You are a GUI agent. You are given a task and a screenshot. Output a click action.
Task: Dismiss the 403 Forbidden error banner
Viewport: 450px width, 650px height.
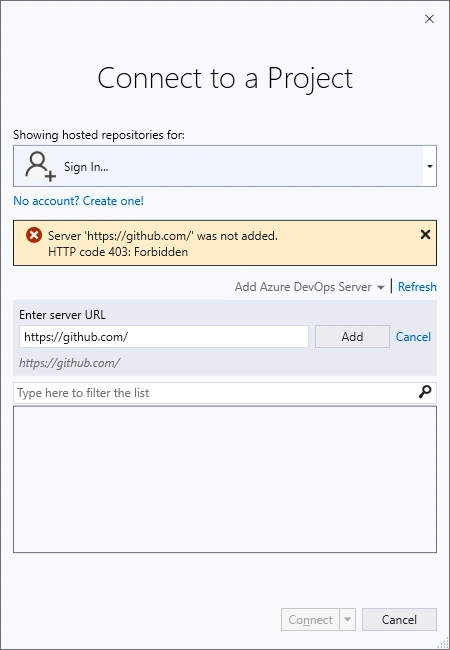coord(425,235)
